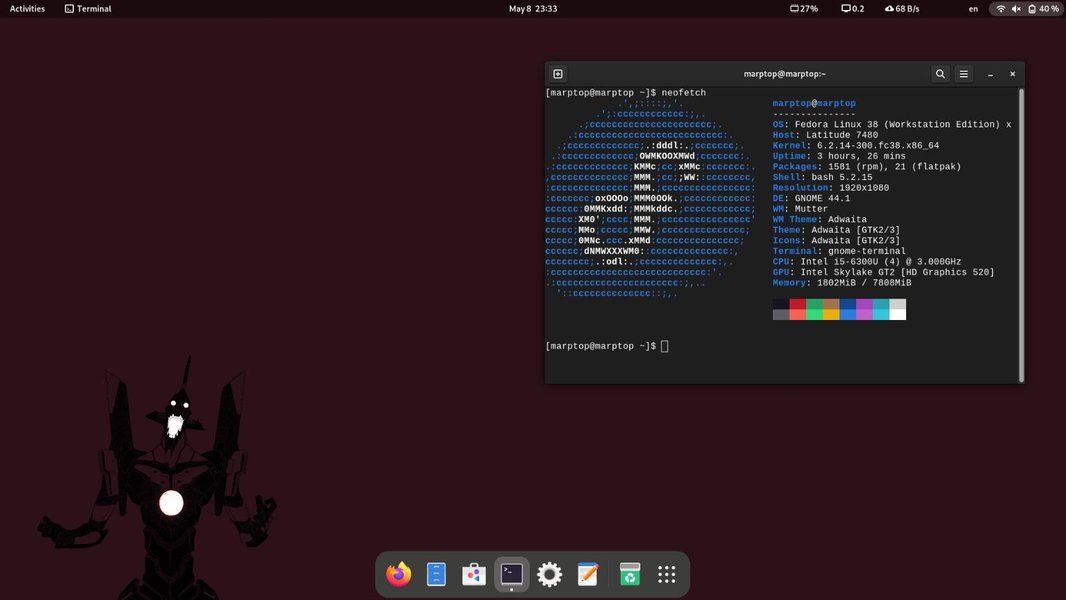Click the Wi-Fi status icon
1066x600 pixels.
coord(1000,9)
